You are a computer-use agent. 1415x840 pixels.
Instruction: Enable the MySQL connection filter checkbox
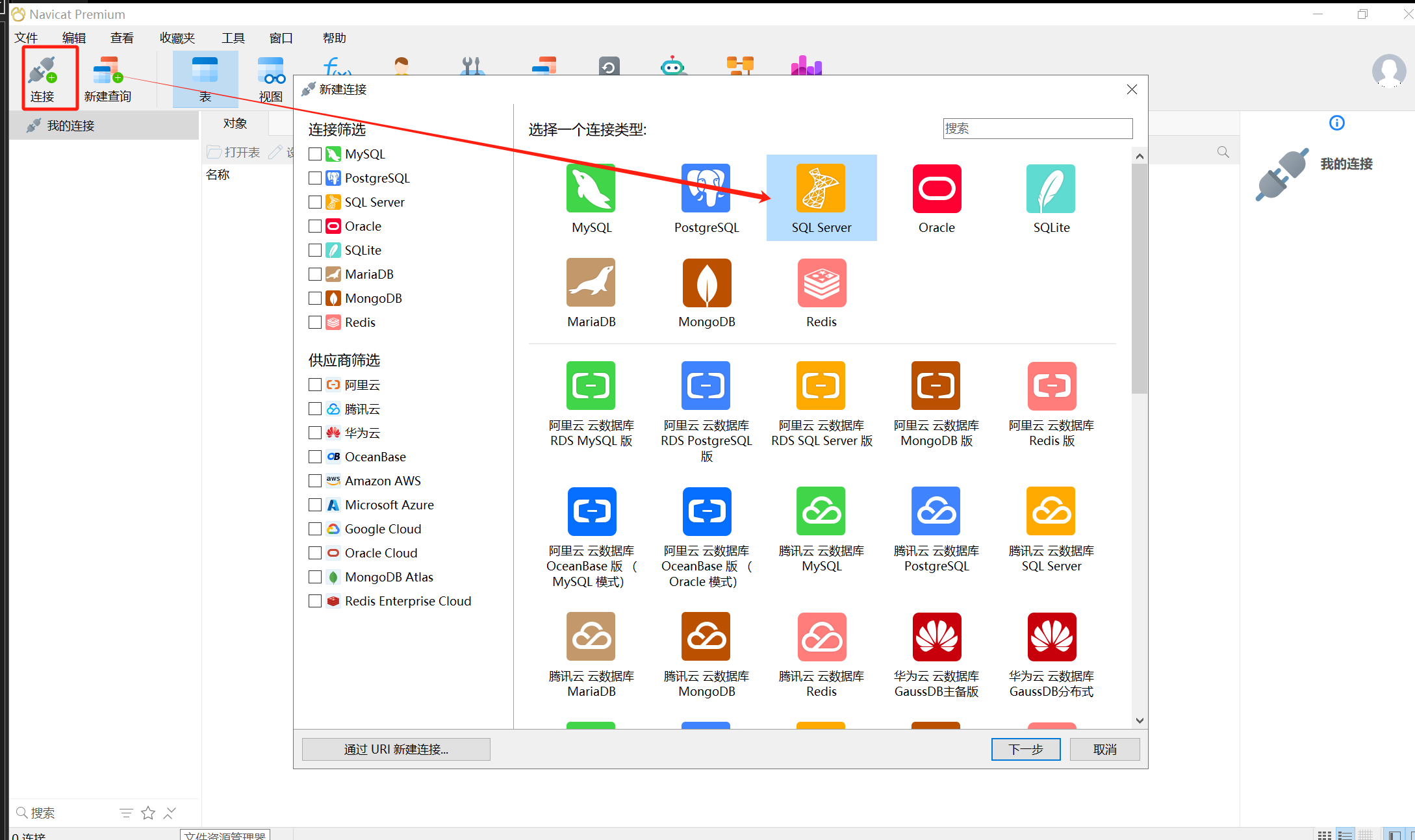(x=315, y=154)
